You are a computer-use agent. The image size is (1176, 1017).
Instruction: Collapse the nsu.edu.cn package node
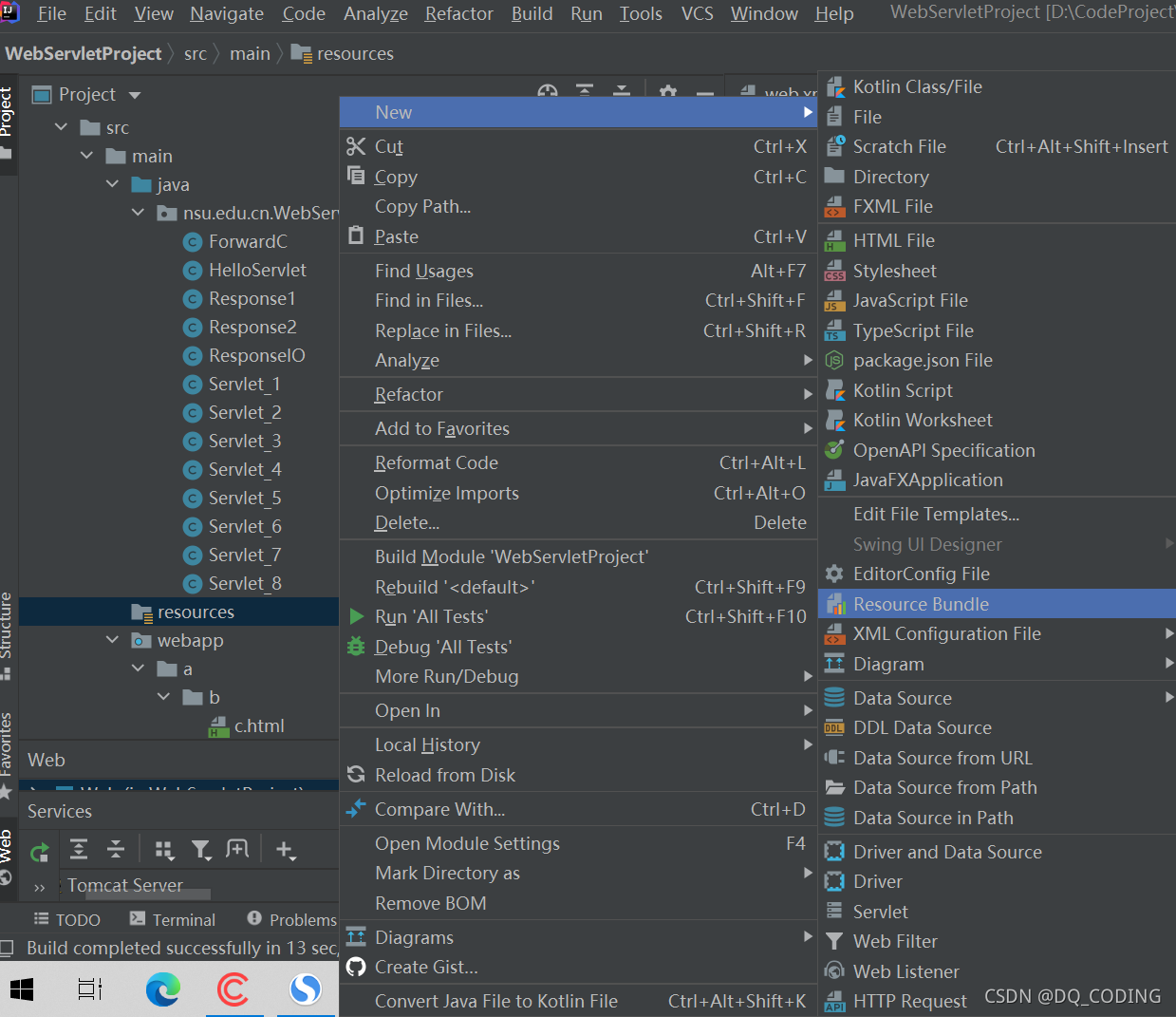pyautogui.click(x=139, y=213)
